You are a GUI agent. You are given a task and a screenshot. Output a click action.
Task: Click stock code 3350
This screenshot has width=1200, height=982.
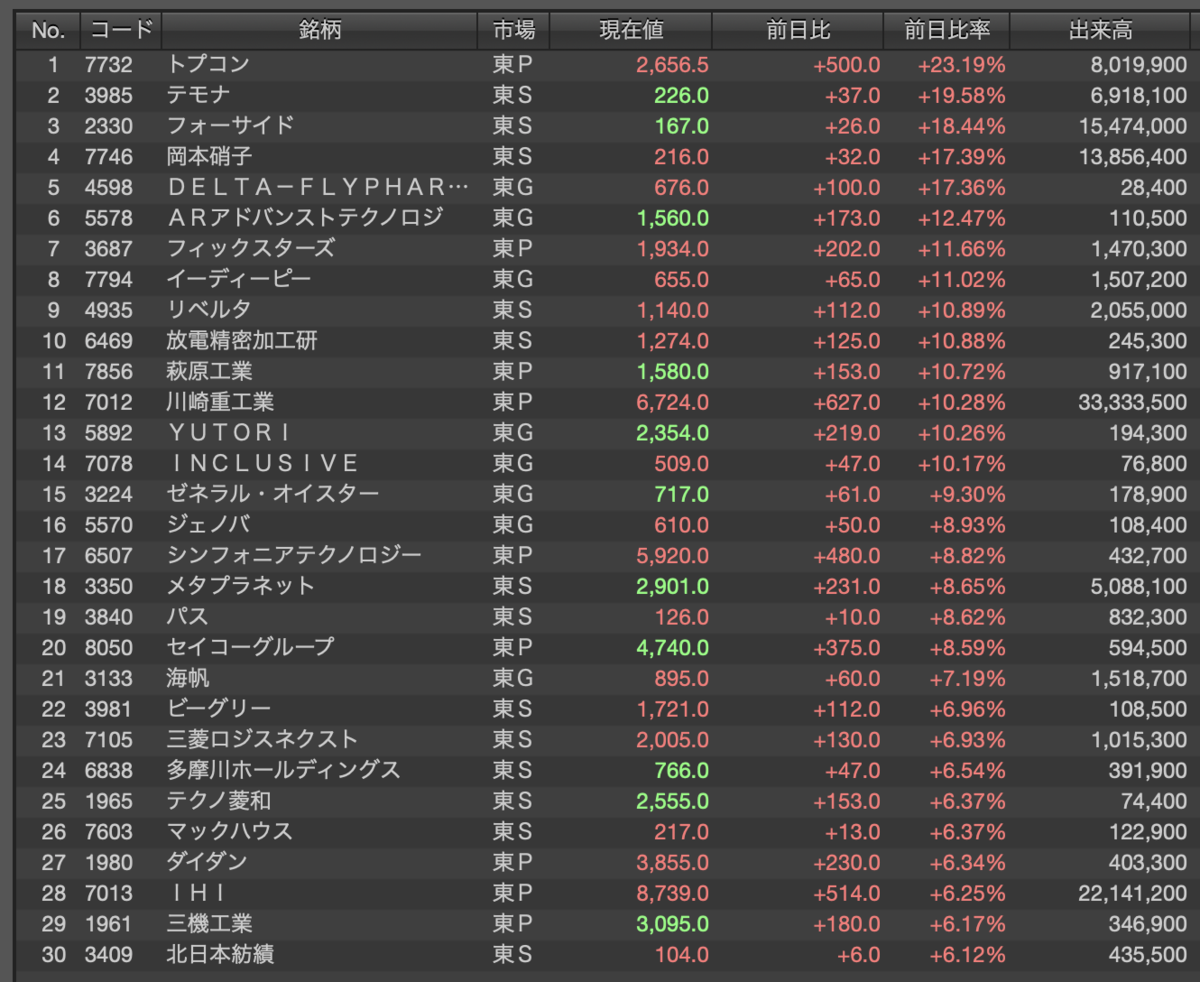pos(106,587)
